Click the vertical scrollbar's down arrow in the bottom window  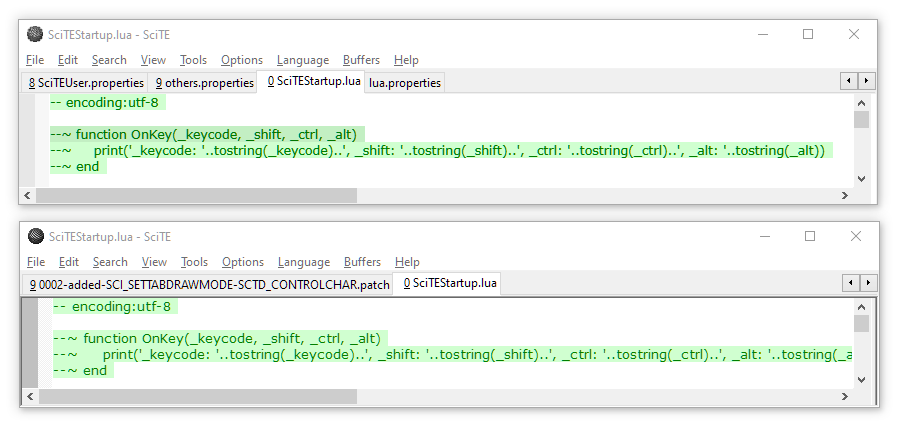[x=862, y=381]
